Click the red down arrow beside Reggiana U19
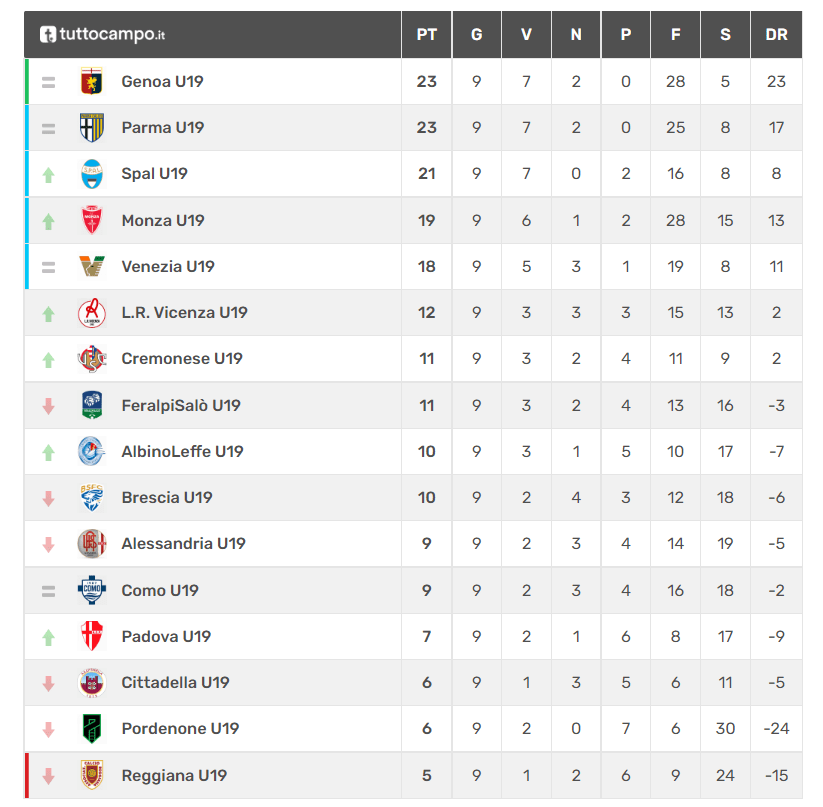 [x=48, y=776]
